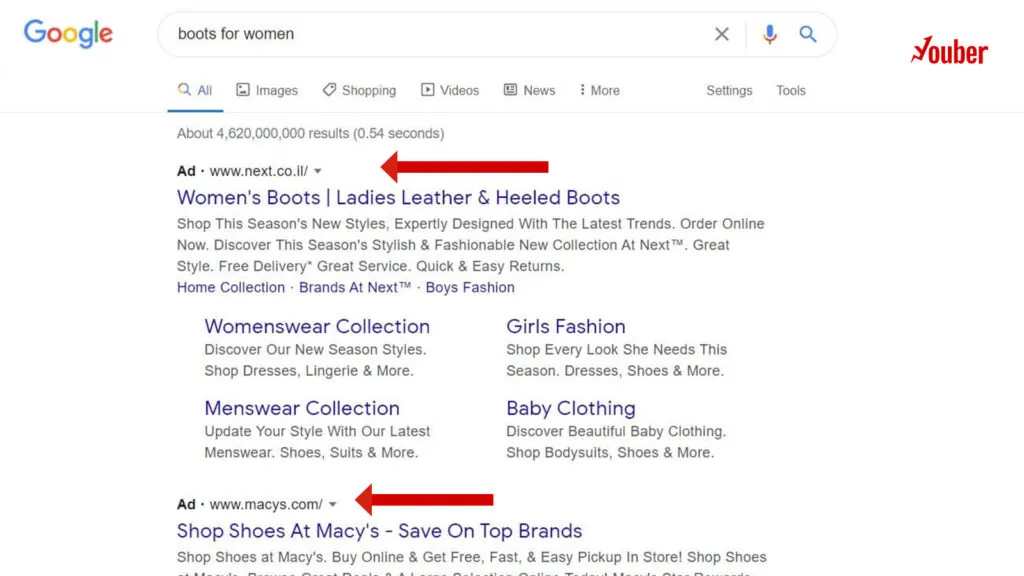Go to the Videos tab
The image size is (1024, 576).
450,90
